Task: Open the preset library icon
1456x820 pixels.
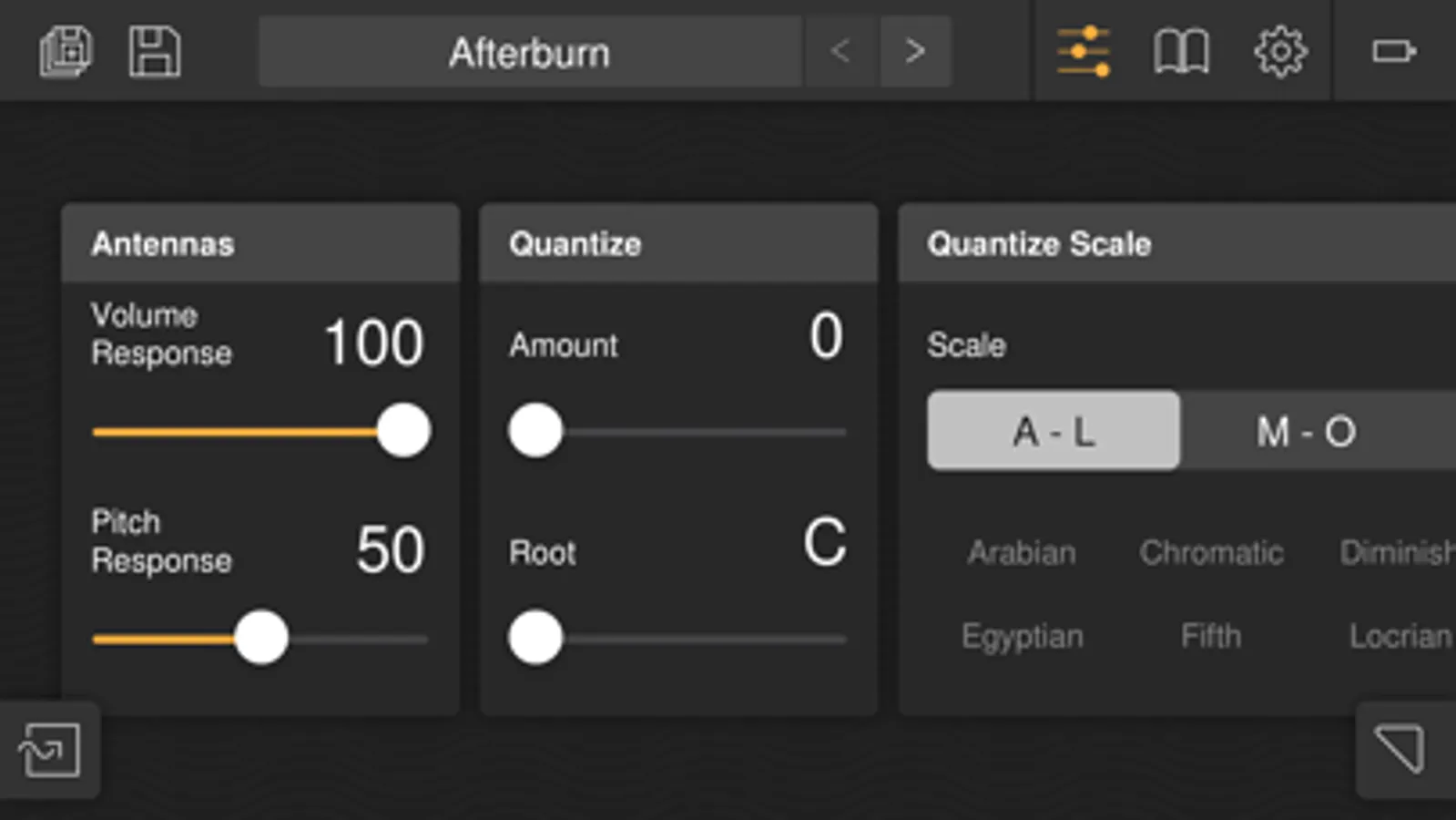Action: pyautogui.click(x=66, y=51)
